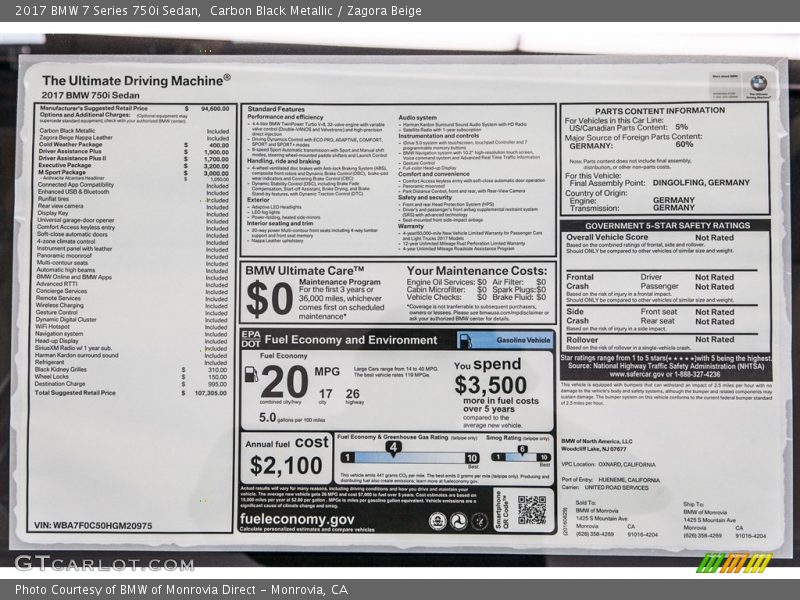Image resolution: width=800 pixels, height=600 pixels.
Task: Click the BMW Ultimate Care heading
Action: pyautogui.click(x=305, y=270)
